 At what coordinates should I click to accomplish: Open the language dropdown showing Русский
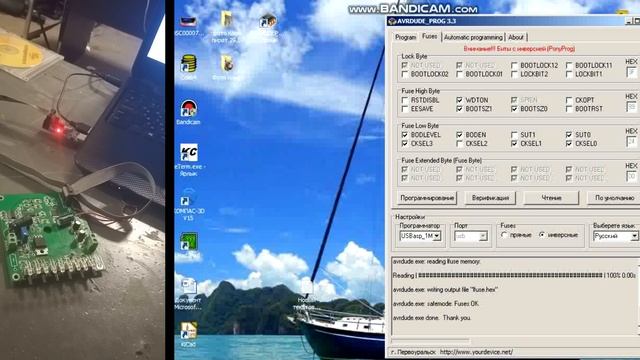pyautogui.click(x=616, y=236)
